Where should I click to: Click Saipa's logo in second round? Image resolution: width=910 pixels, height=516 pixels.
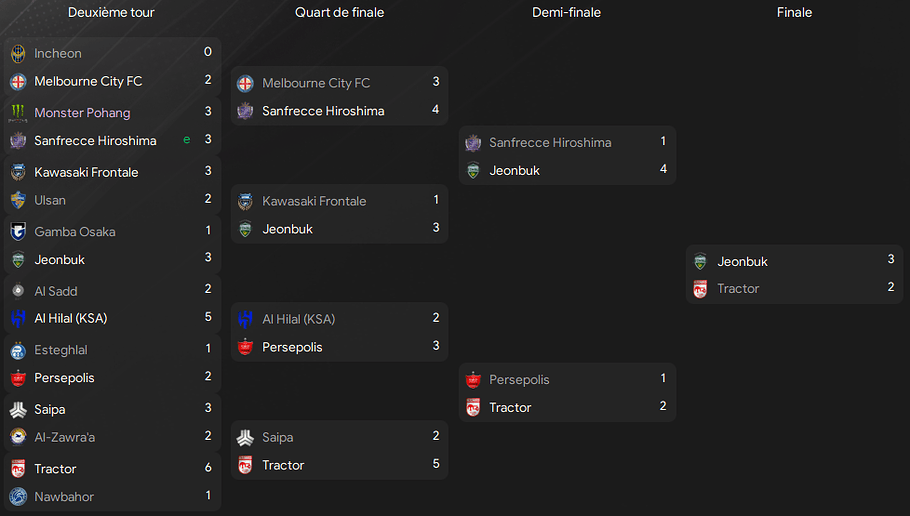[18, 409]
